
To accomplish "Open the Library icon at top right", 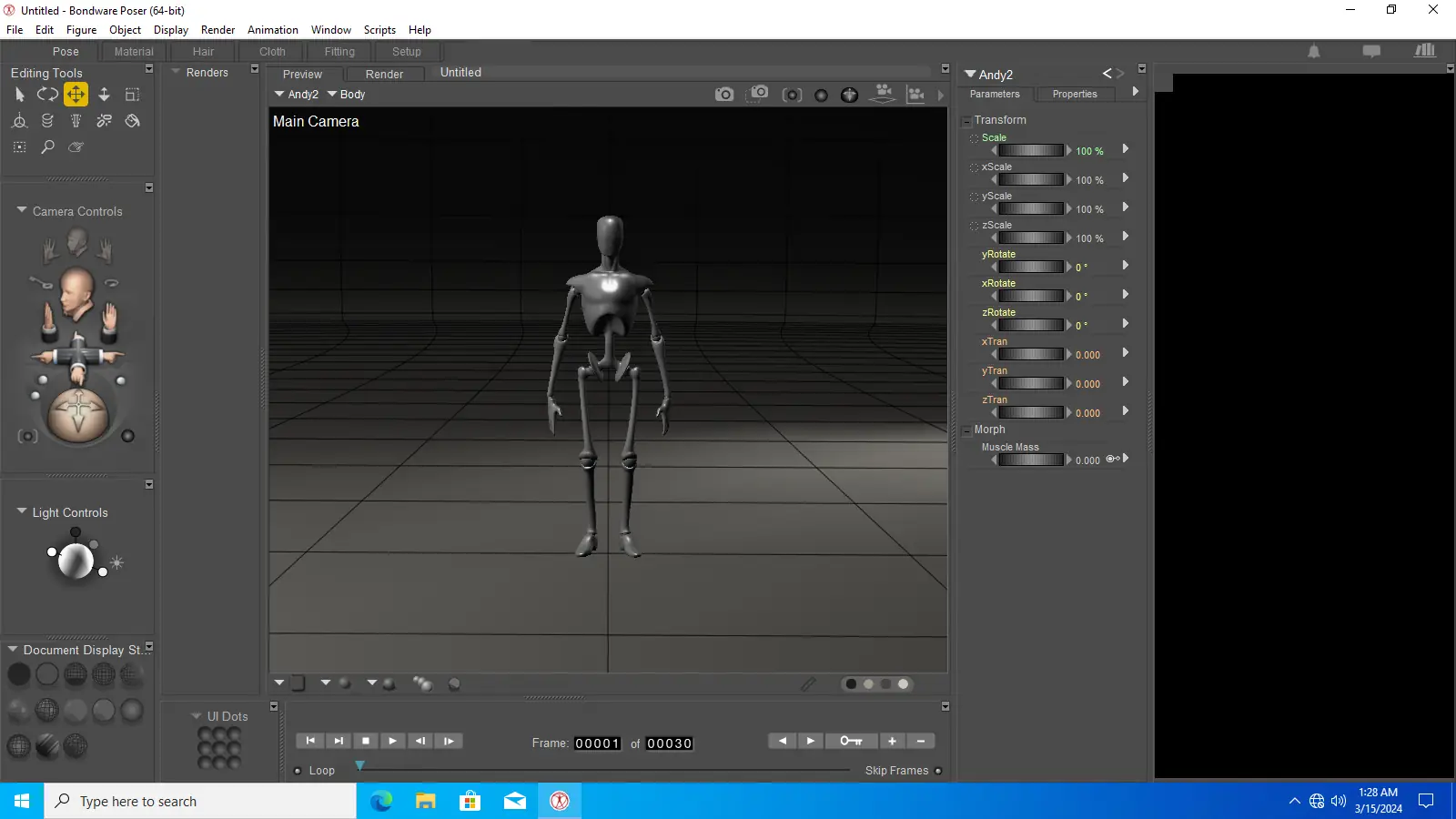I will point(1425,51).
